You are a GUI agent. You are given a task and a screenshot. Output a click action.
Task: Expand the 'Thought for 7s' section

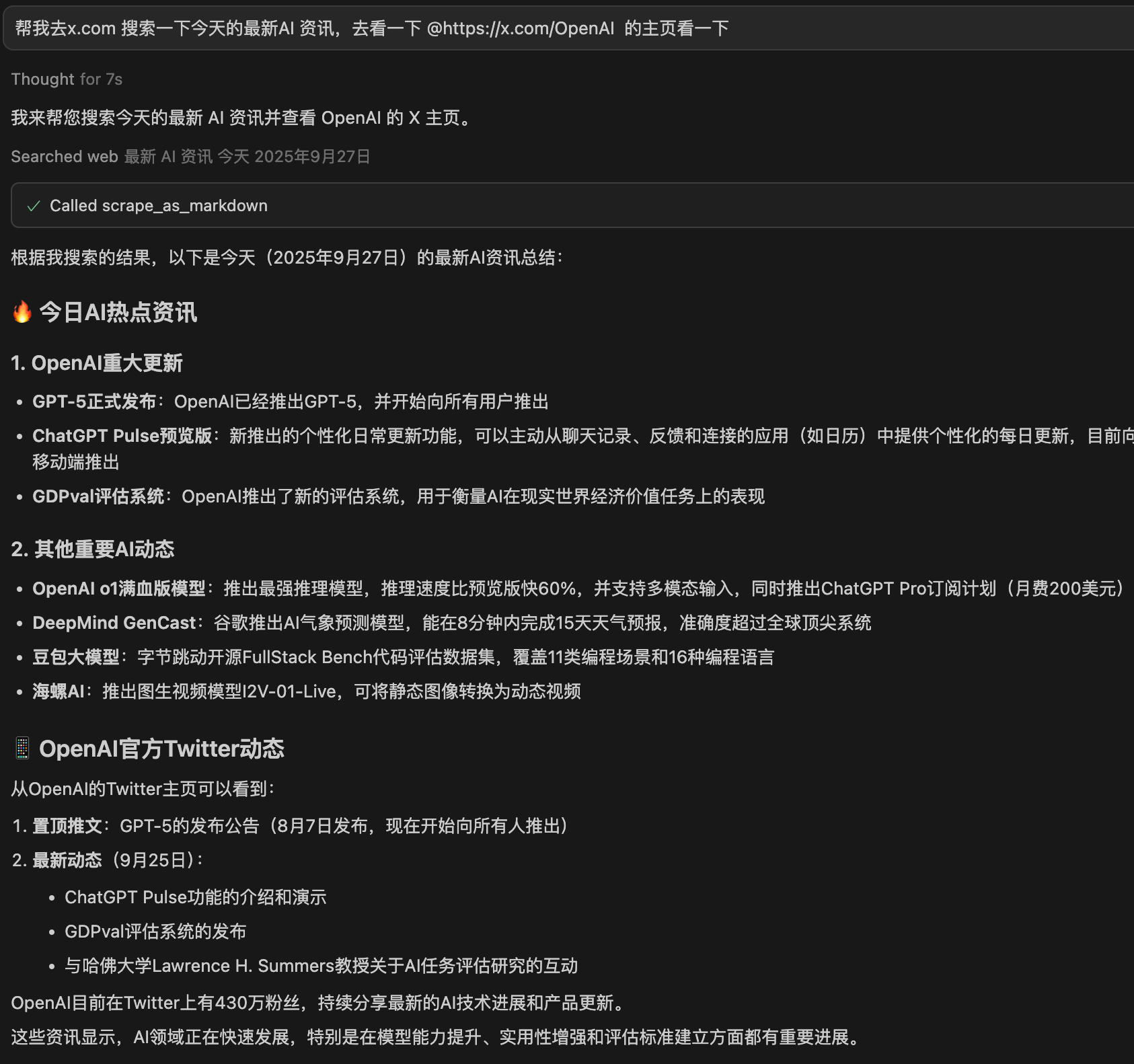(x=67, y=79)
